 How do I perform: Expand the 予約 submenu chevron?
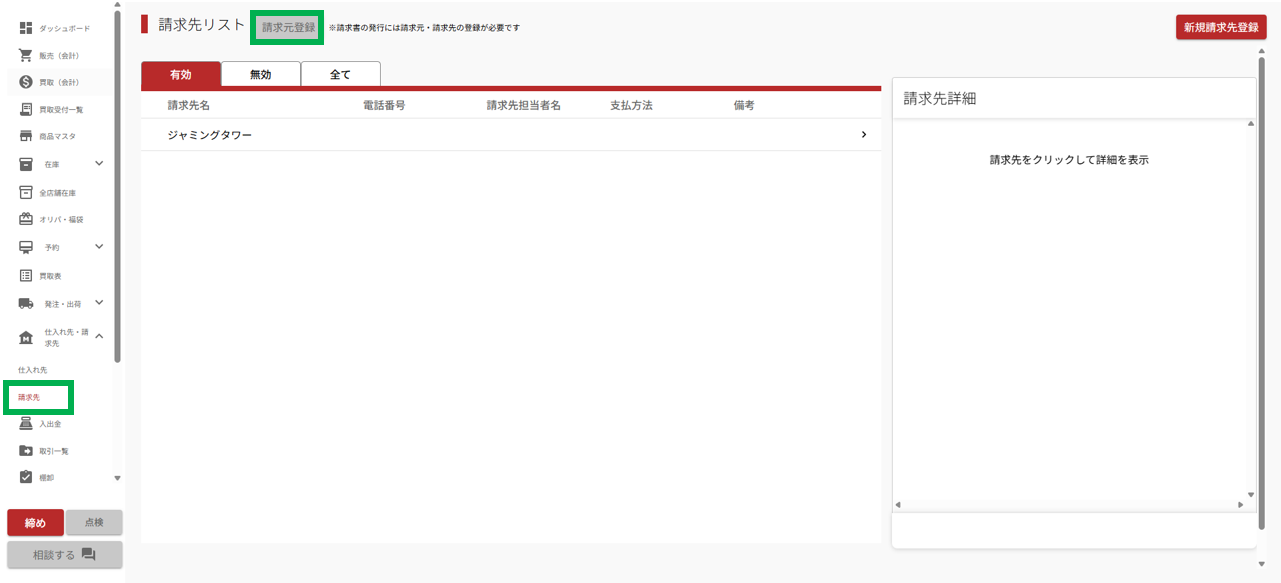pos(99,247)
